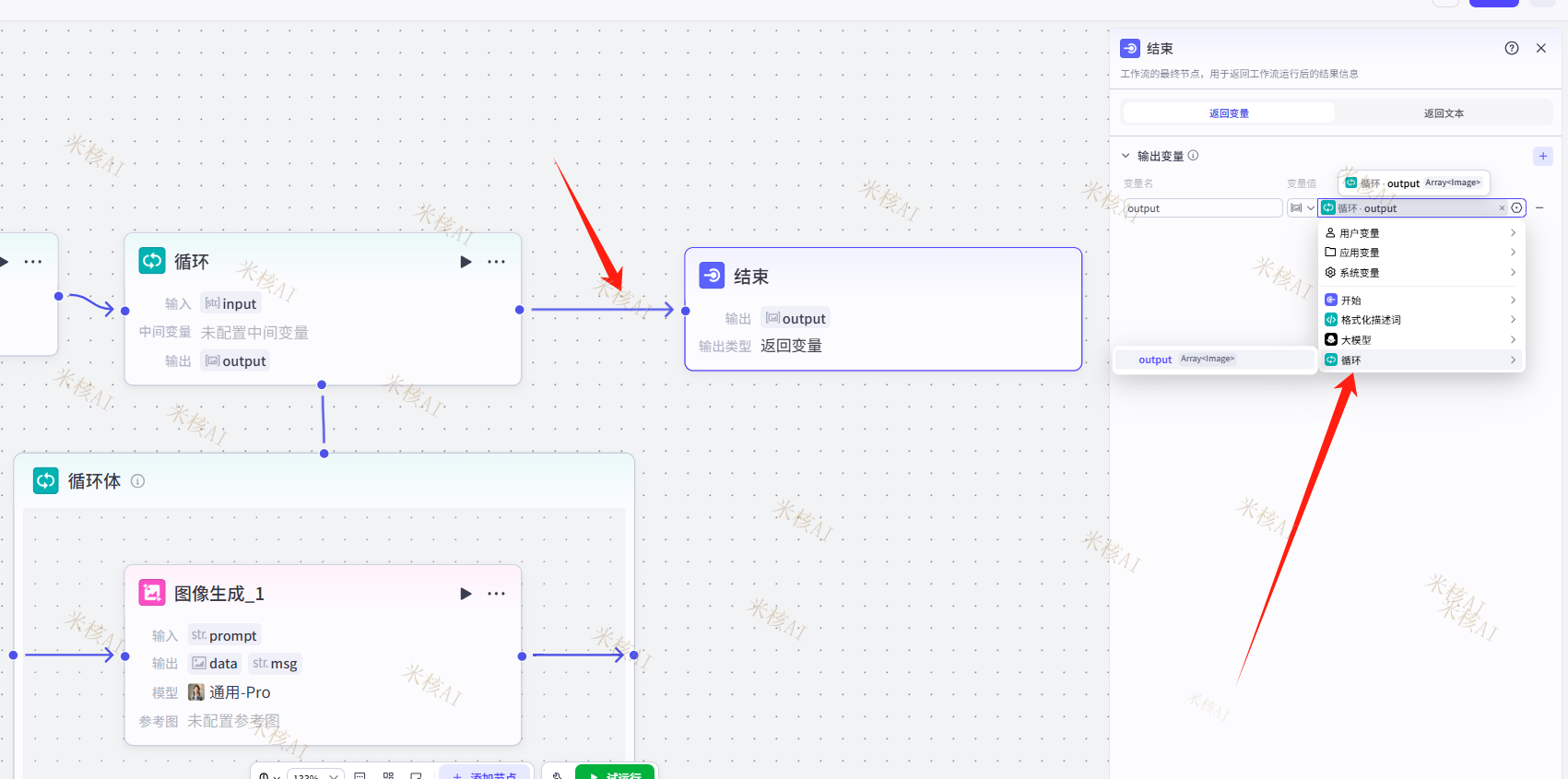Viewport: 1568px width, 779px height.
Task: Choose 大模型 in variable source menu
Action: click(1421, 340)
